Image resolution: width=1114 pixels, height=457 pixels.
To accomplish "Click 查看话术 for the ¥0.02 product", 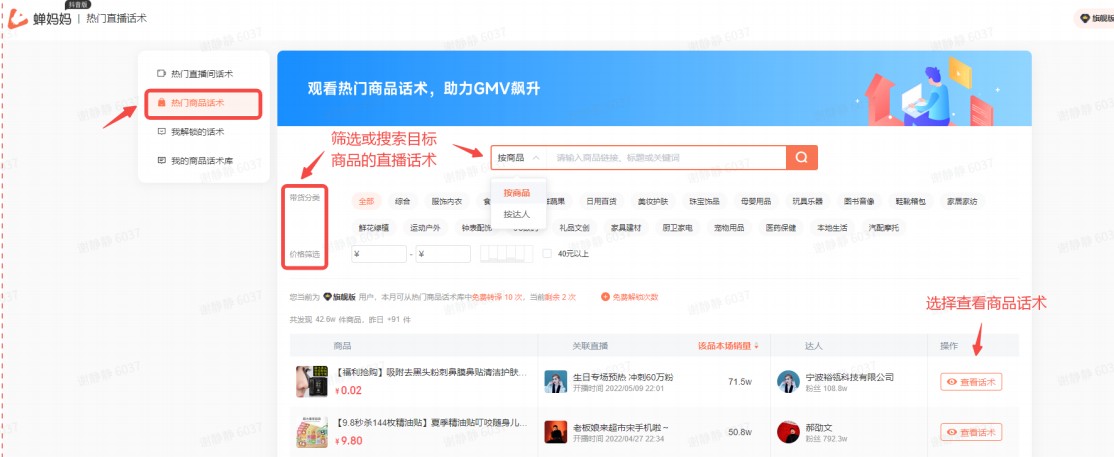I will click(x=971, y=382).
